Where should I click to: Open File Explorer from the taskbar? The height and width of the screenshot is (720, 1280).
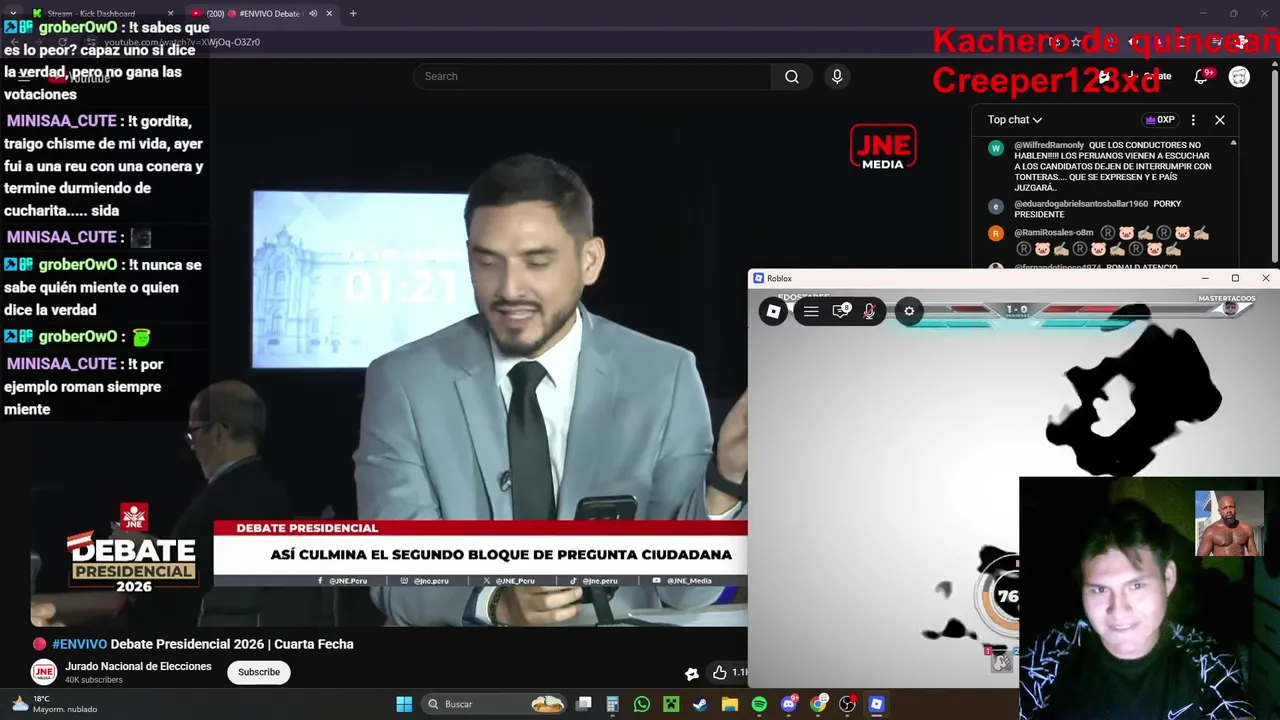click(730, 704)
